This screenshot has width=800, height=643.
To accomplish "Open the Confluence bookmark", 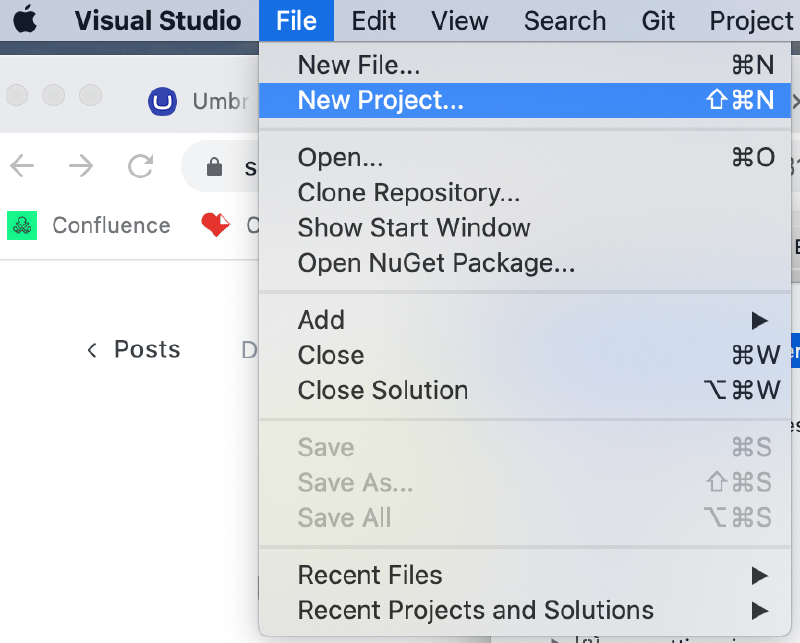I will [89, 226].
